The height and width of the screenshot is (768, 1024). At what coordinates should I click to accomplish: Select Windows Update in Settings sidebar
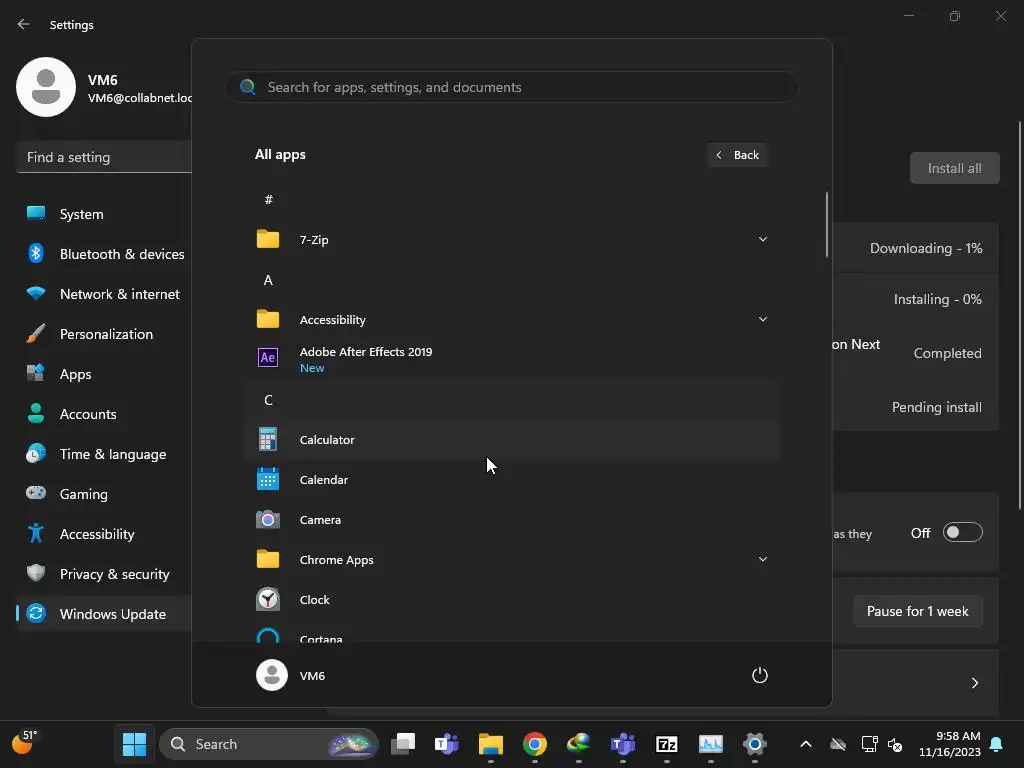click(x=104, y=614)
